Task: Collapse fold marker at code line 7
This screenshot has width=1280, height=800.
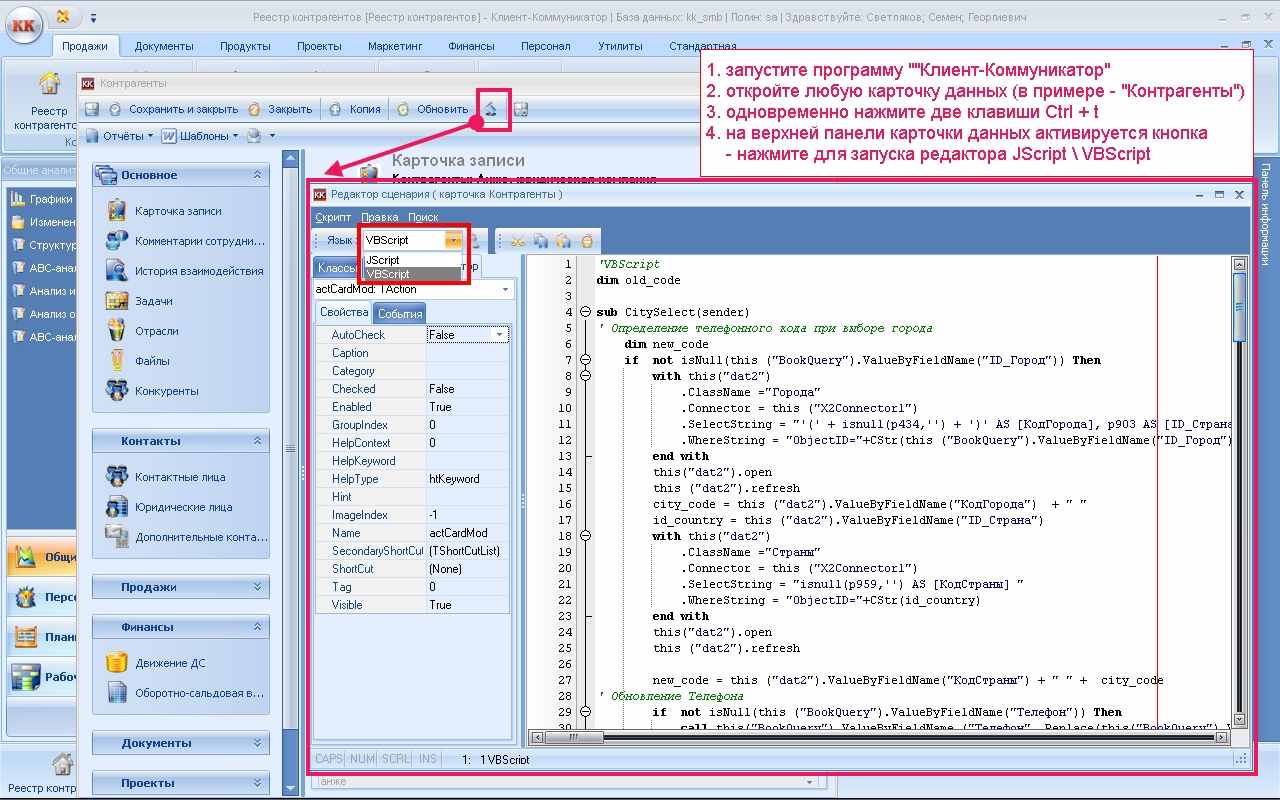Action: 585,360
